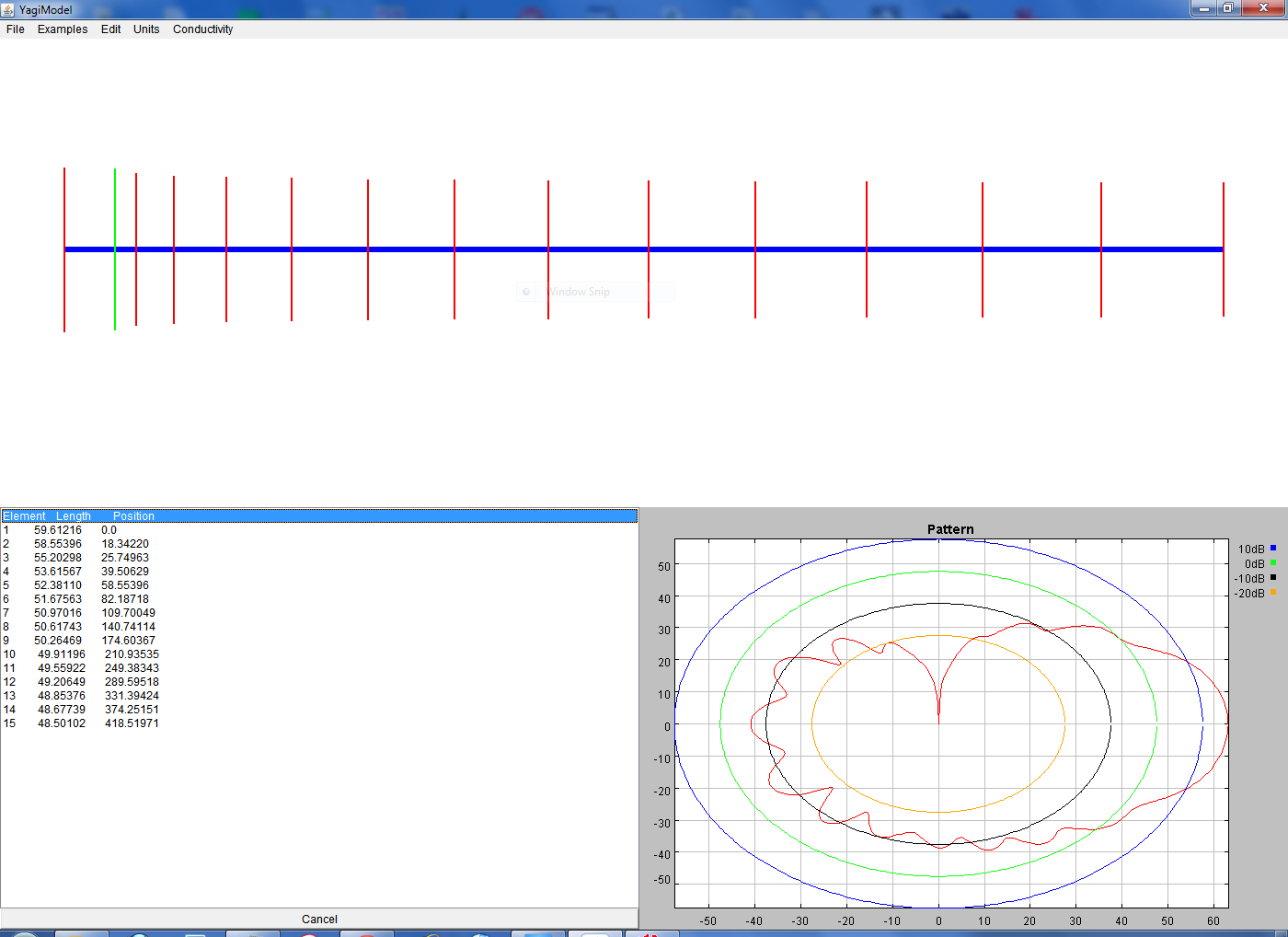Click the orange -20dB legend marker
This screenshot has height=937, width=1288.
click(1273, 593)
